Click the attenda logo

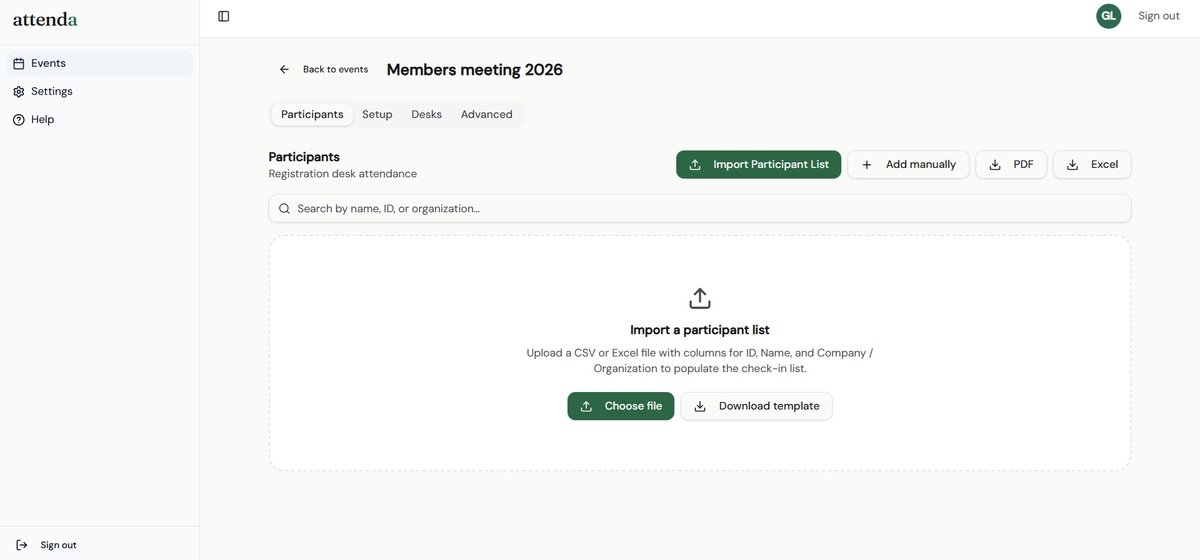45,19
